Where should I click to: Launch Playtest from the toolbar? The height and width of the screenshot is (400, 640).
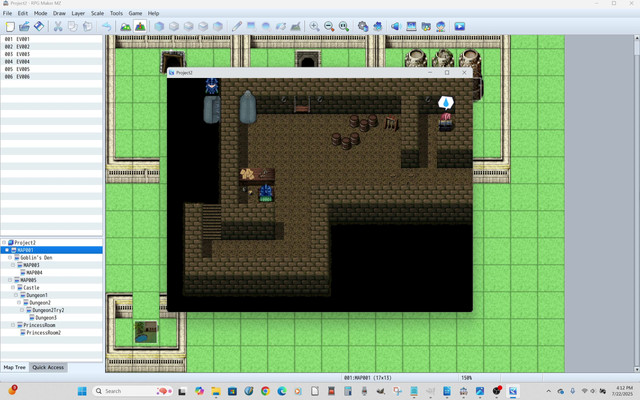(460, 27)
